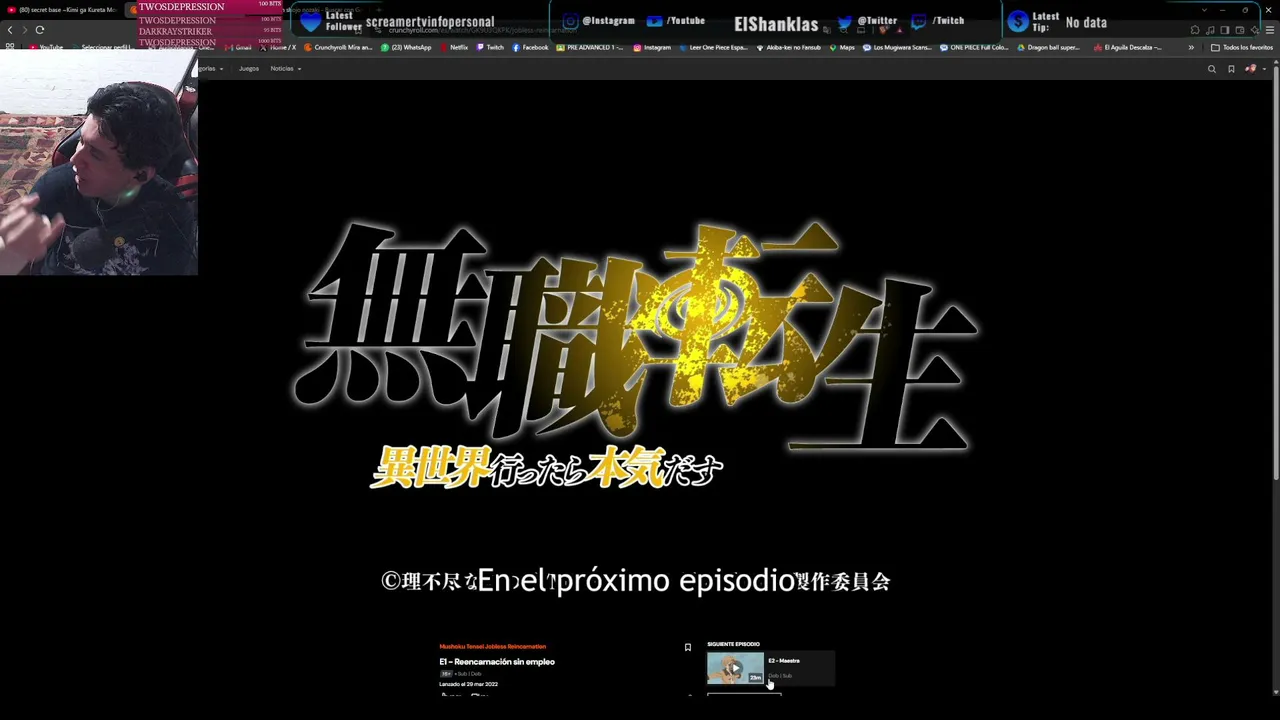Go back with the browser back arrow
Viewport: 1280px width, 720px height.
click(10, 30)
